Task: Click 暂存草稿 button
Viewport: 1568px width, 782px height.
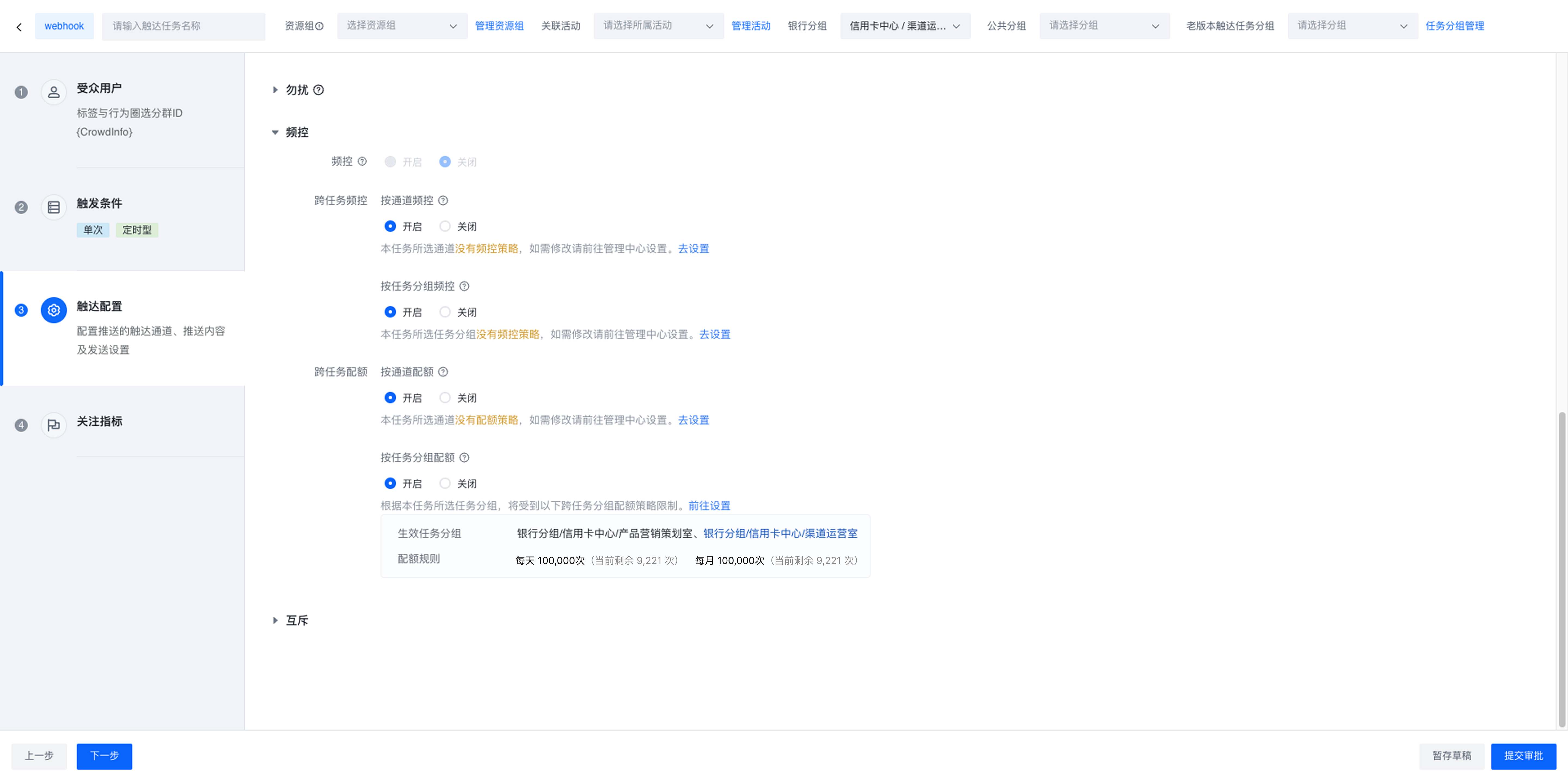Action: tap(1451, 756)
